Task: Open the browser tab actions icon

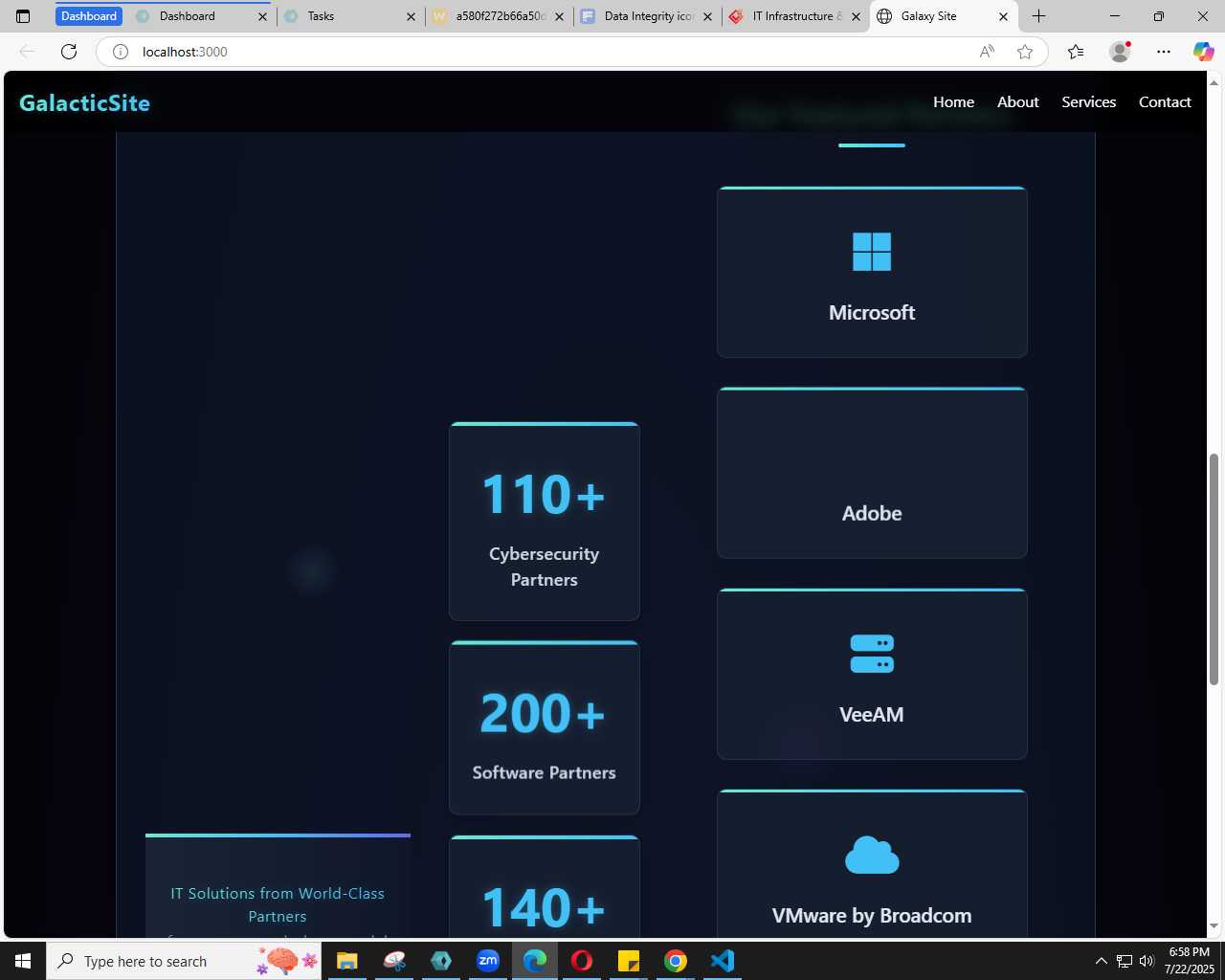Action: tap(23, 16)
